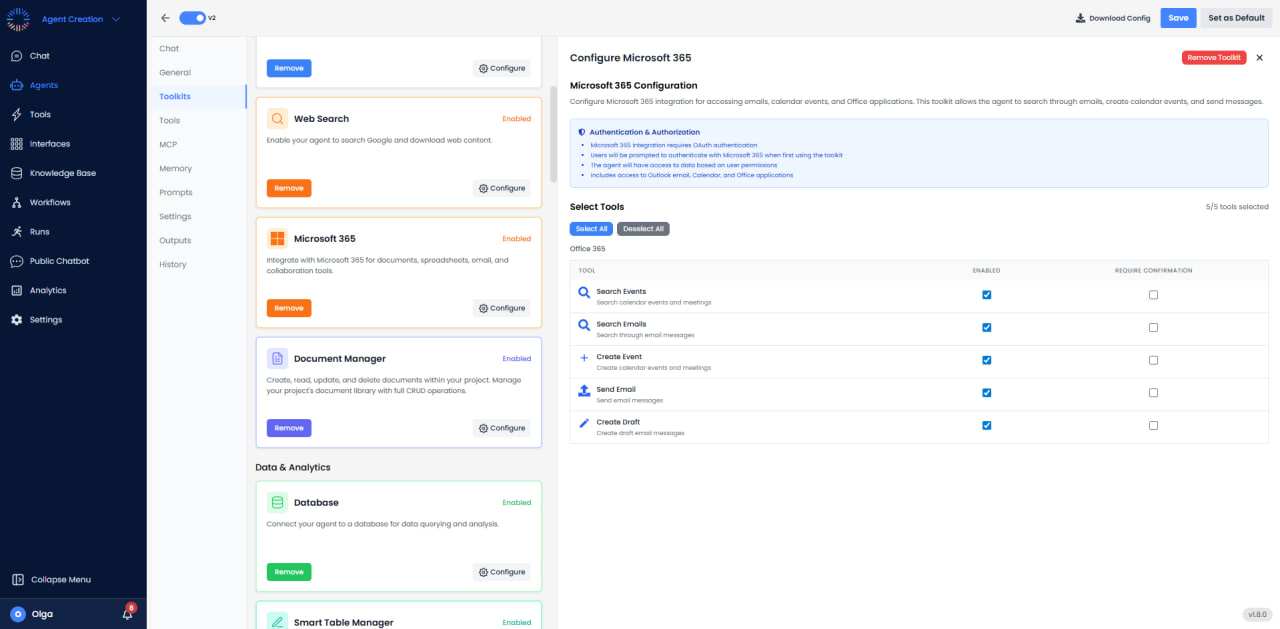The width and height of the screenshot is (1280, 629).
Task: Click the Search Emails magnifier icon
Action: (585, 327)
